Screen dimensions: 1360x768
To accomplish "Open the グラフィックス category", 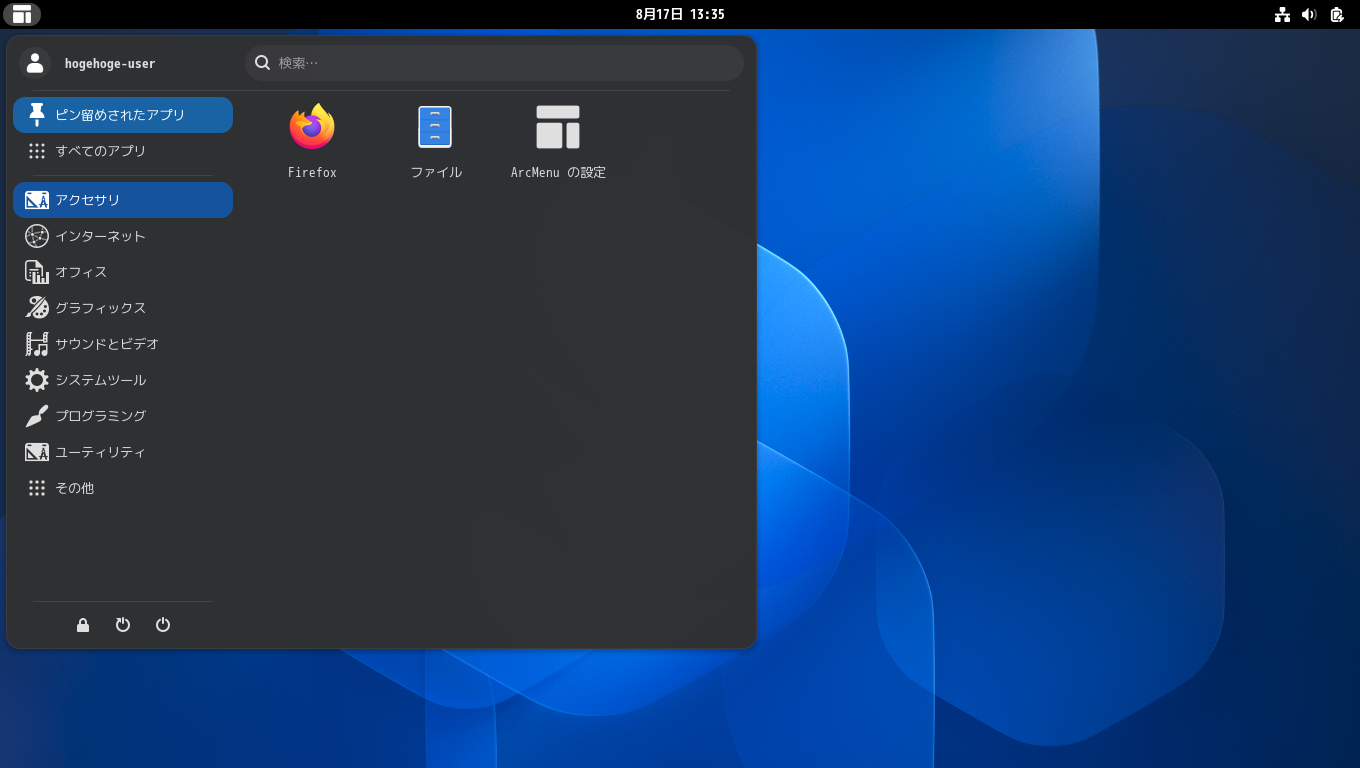I will [123, 308].
